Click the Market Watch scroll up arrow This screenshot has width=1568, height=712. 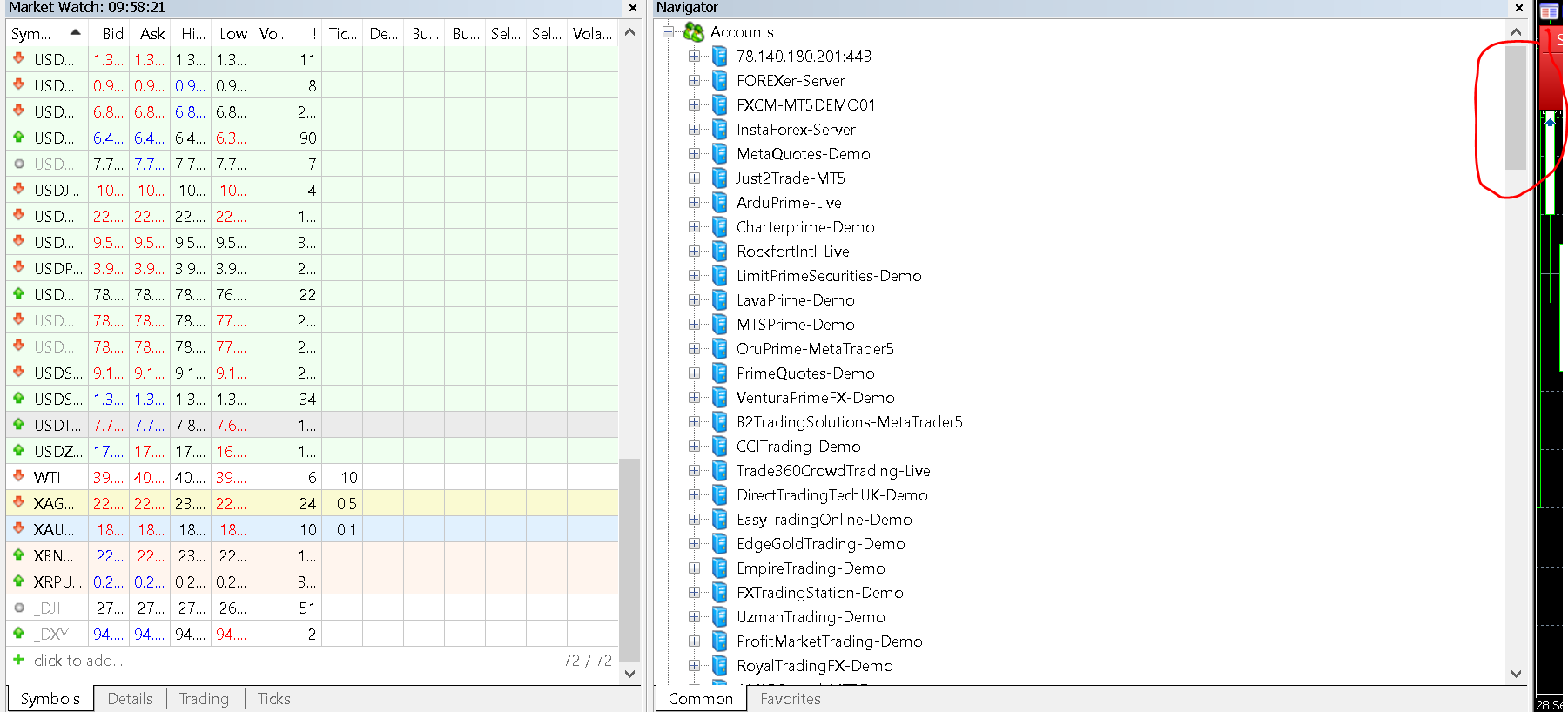(630, 32)
